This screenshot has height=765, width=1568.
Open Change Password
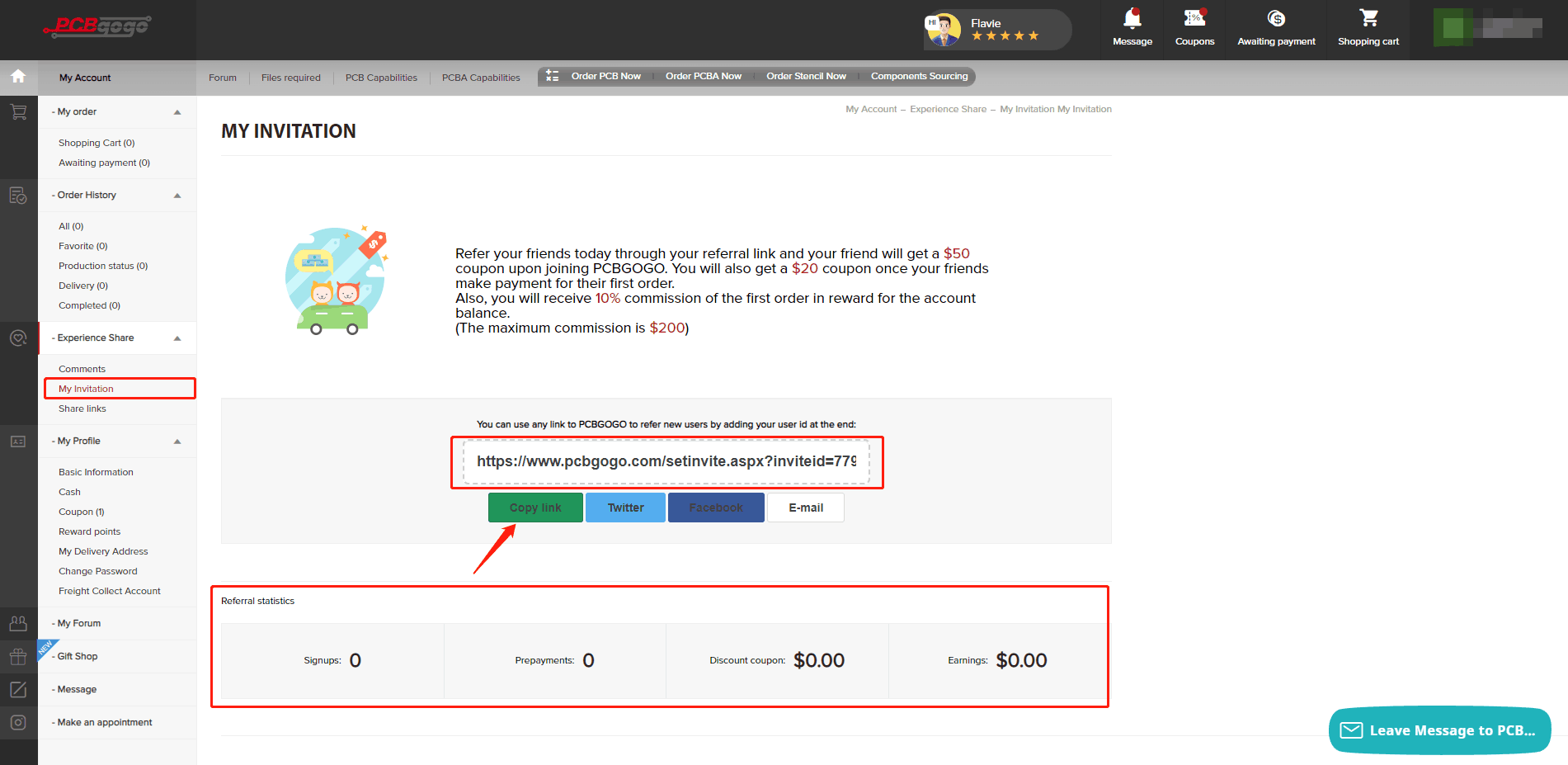click(x=98, y=571)
